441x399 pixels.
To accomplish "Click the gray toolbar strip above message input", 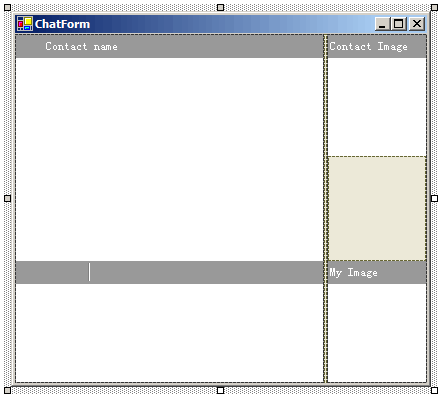I will point(169,272).
